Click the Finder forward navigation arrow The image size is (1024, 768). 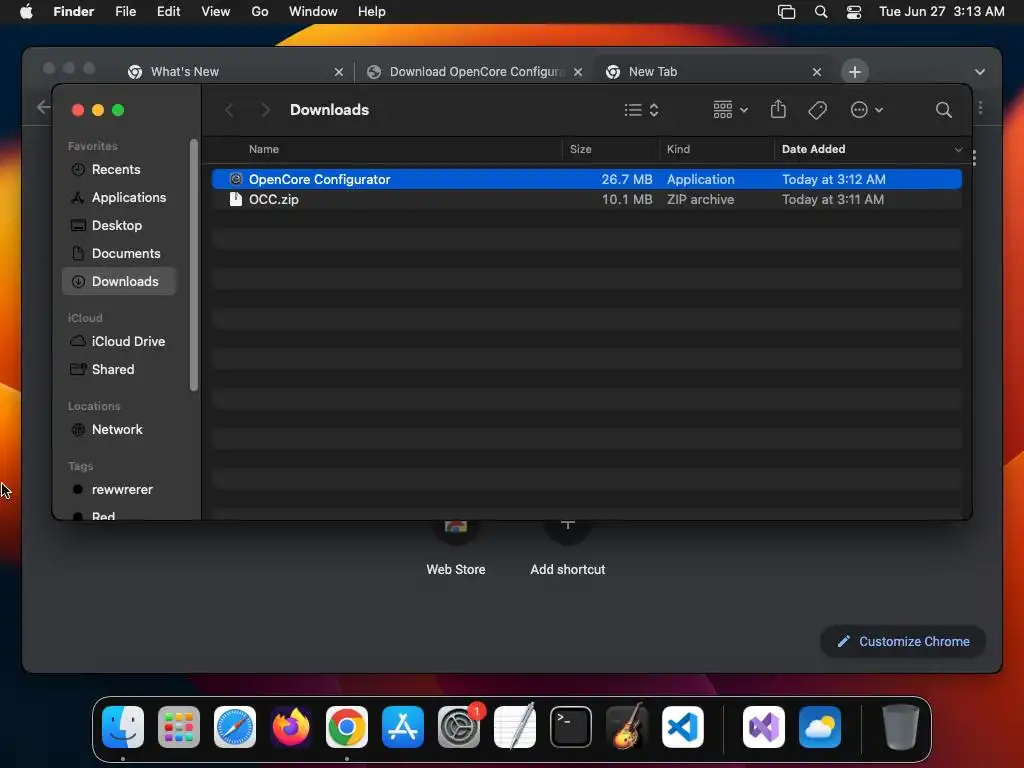tap(265, 110)
